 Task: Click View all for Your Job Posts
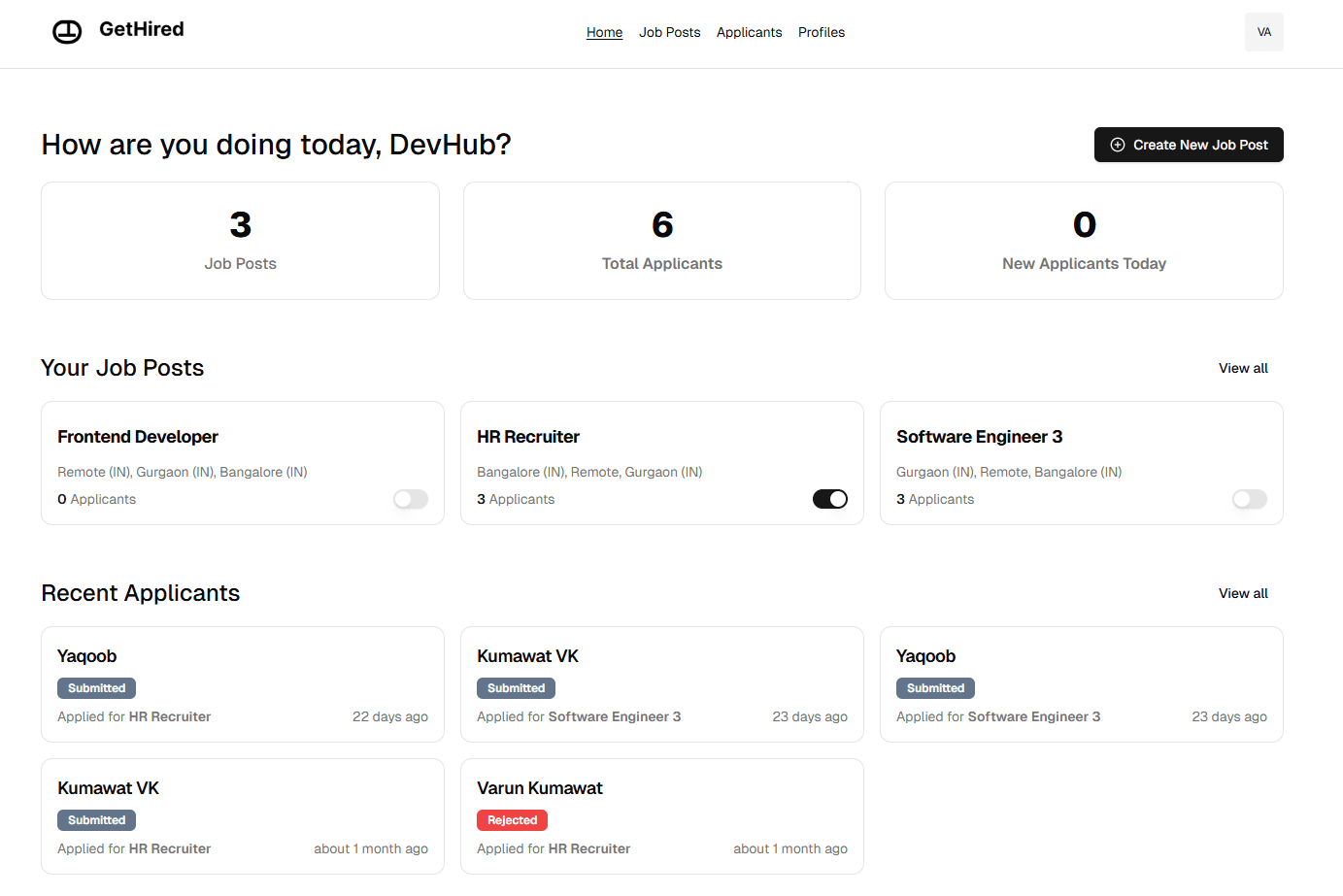click(x=1243, y=368)
